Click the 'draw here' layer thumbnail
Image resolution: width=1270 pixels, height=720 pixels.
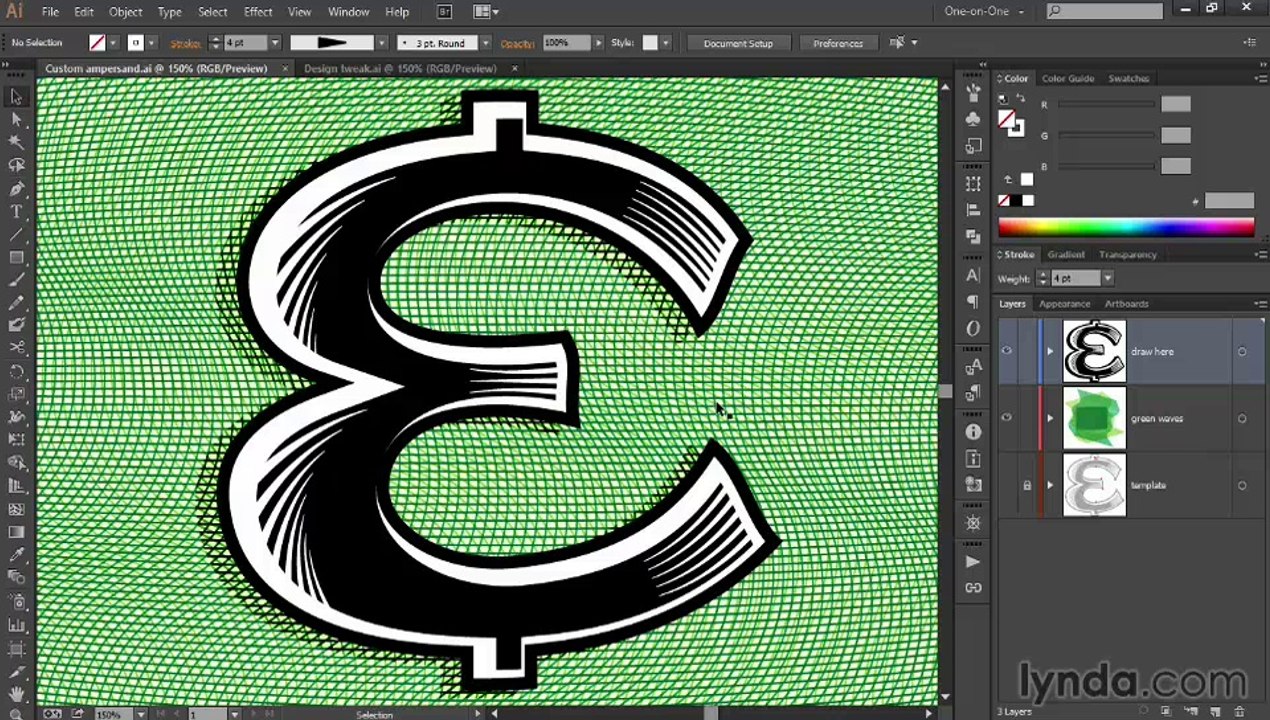coord(1094,351)
